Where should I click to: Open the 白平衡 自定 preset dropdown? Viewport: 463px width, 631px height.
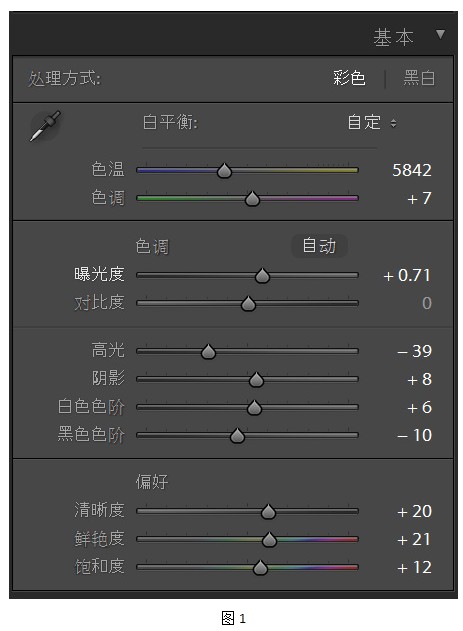point(372,122)
